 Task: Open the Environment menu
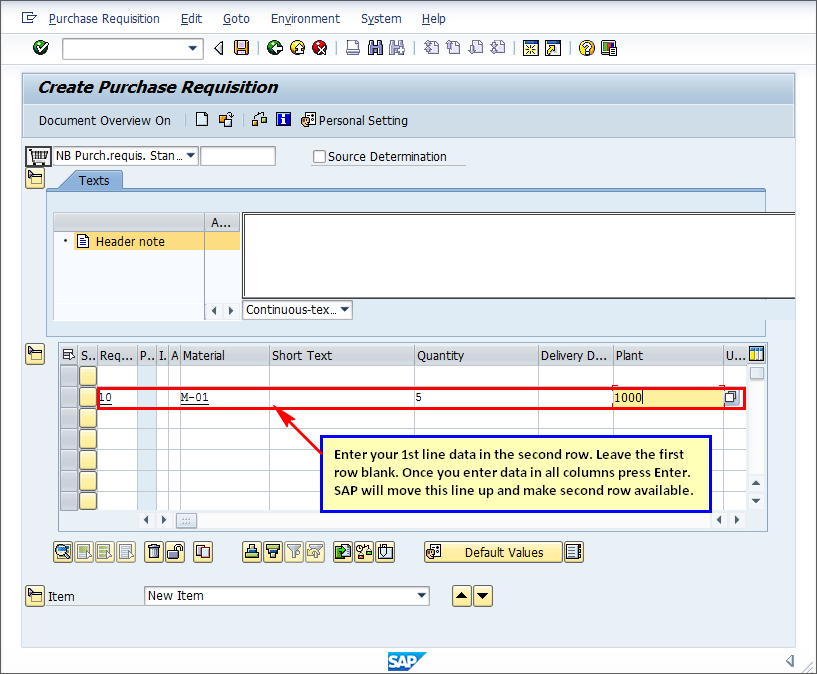point(305,19)
